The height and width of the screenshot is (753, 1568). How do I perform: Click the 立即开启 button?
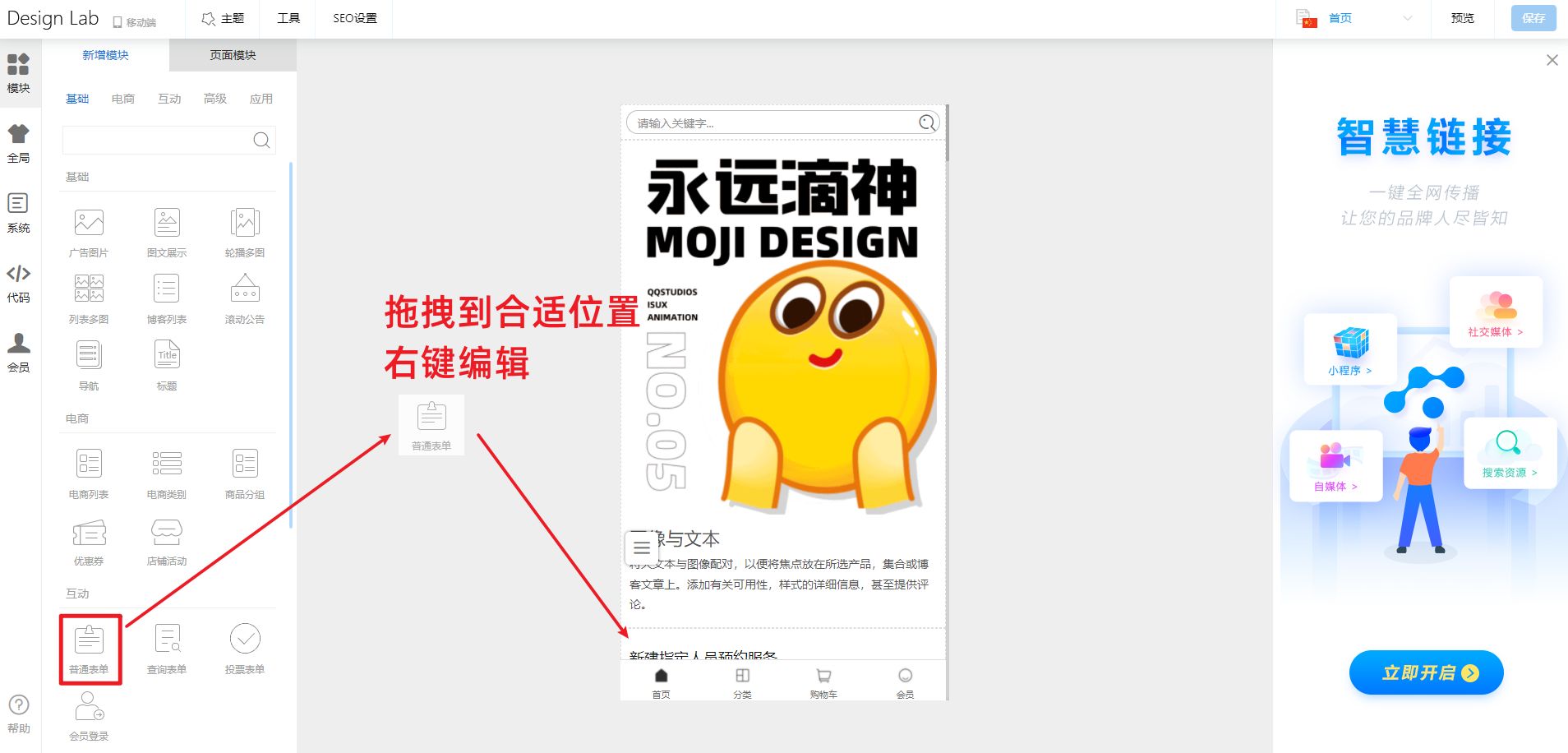pos(1427,672)
